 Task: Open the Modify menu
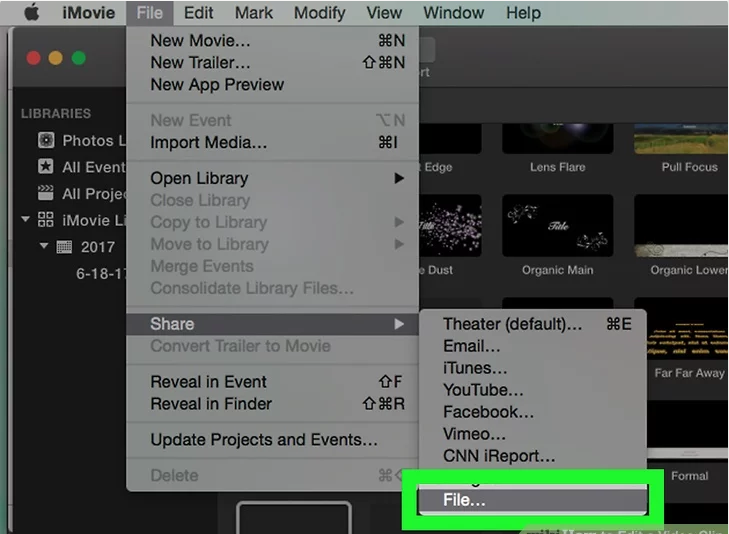pyautogui.click(x=319, y=13)
